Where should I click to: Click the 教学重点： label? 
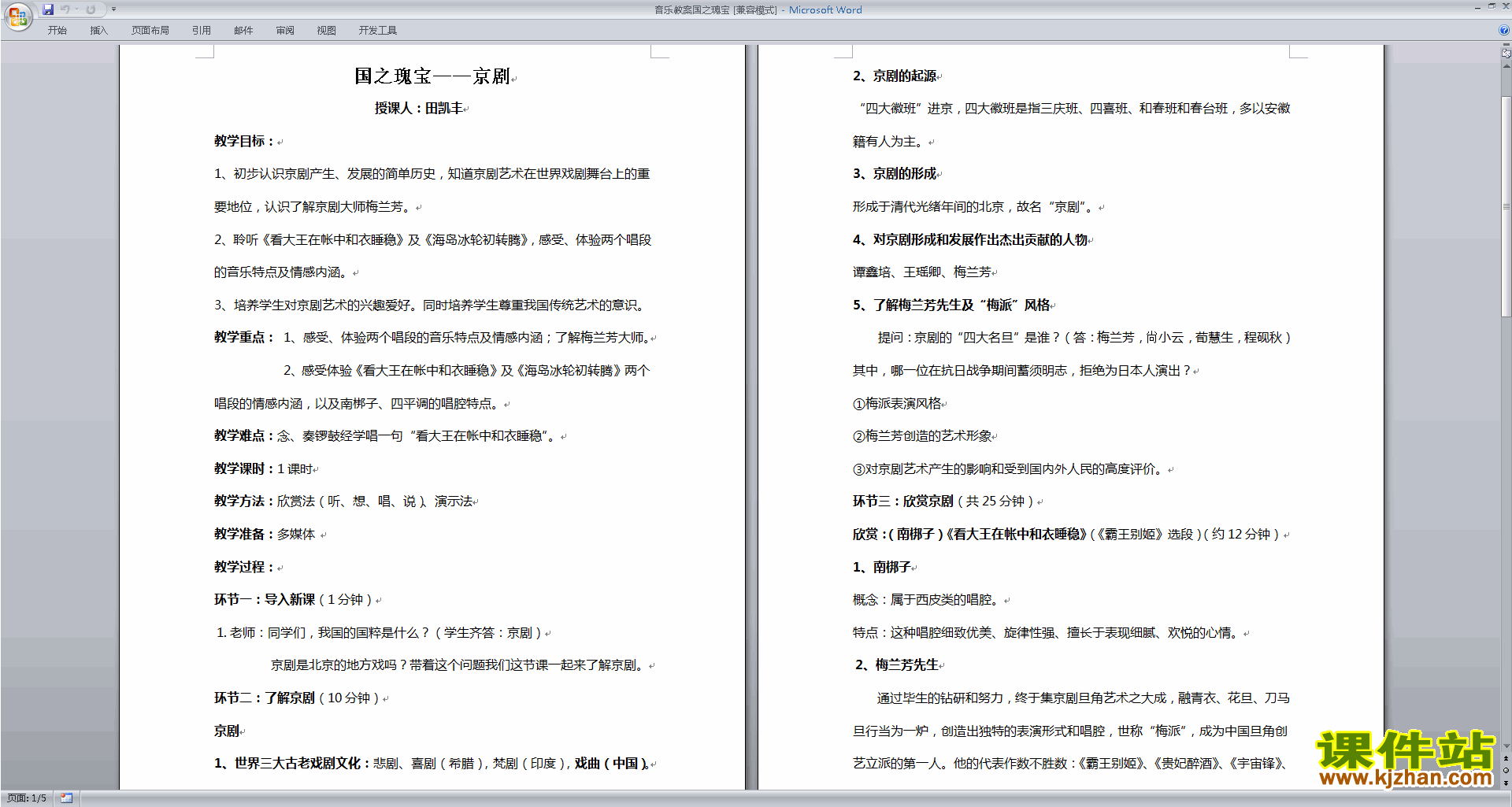[244, 337]
